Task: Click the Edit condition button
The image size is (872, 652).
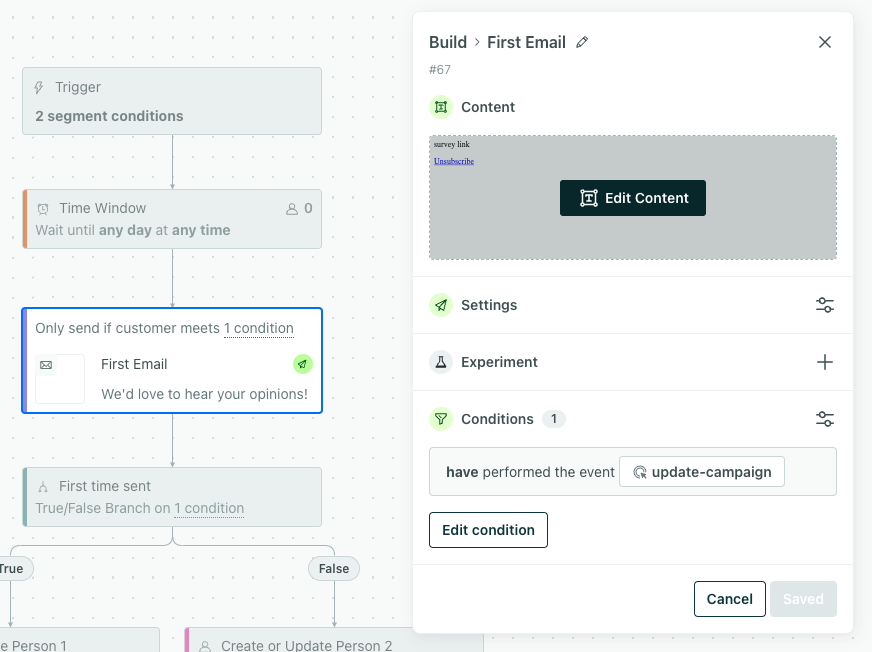Action: tap(488, 530)
